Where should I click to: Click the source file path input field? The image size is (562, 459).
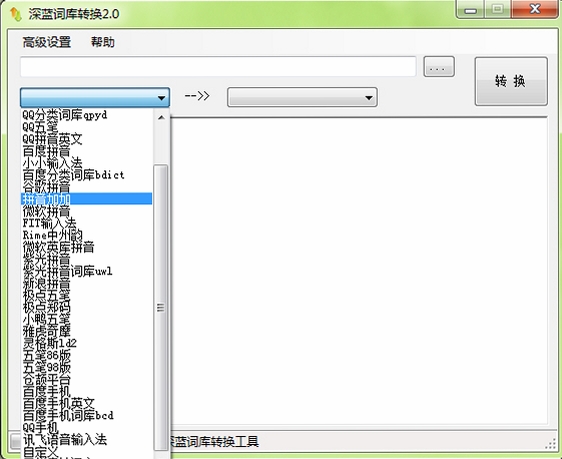tap(218, 67)
